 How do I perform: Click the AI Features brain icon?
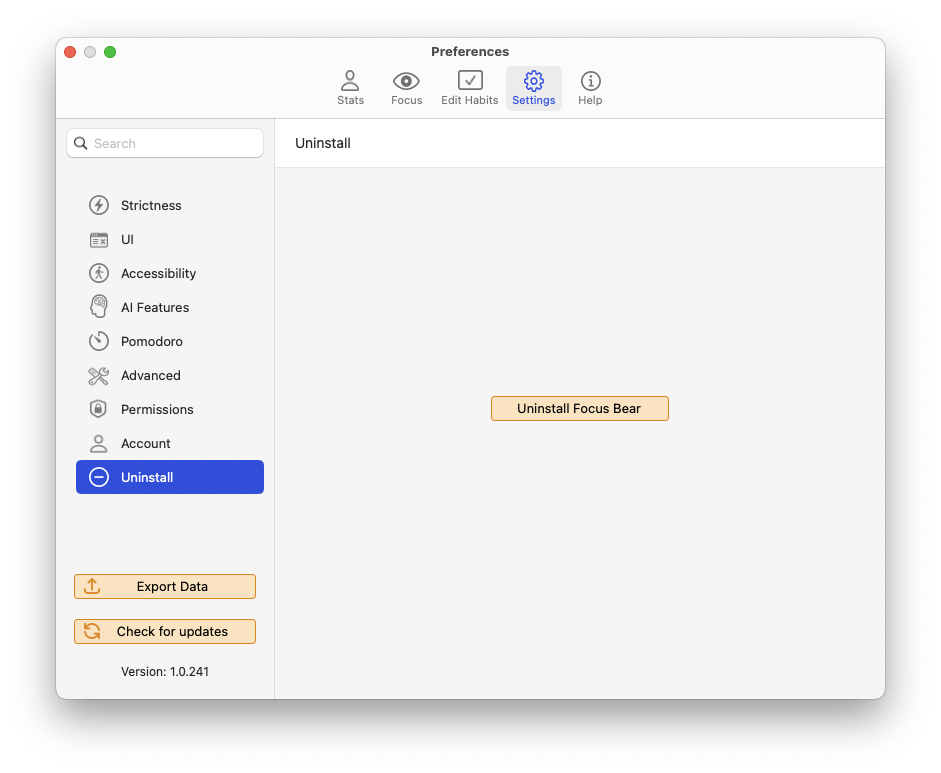pos(99,307)
